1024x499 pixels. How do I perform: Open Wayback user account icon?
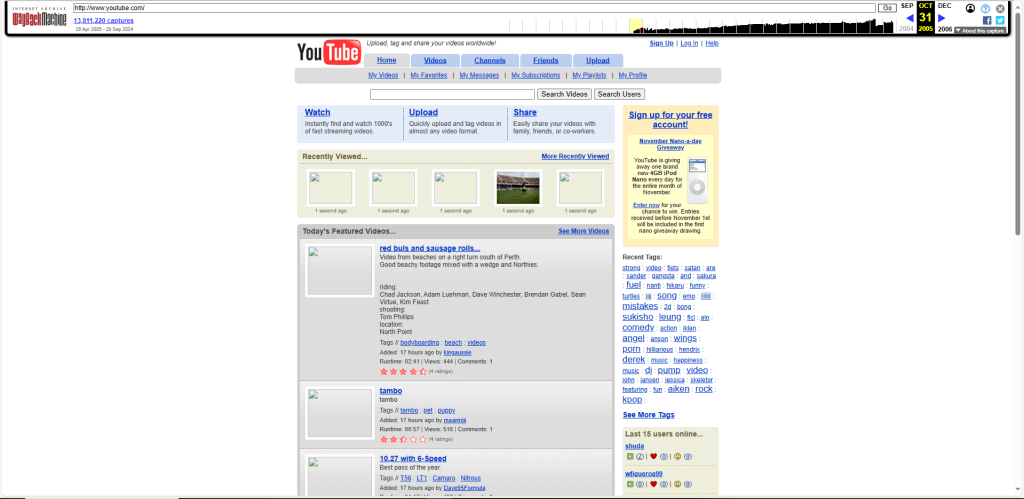[x=970, y=8]
